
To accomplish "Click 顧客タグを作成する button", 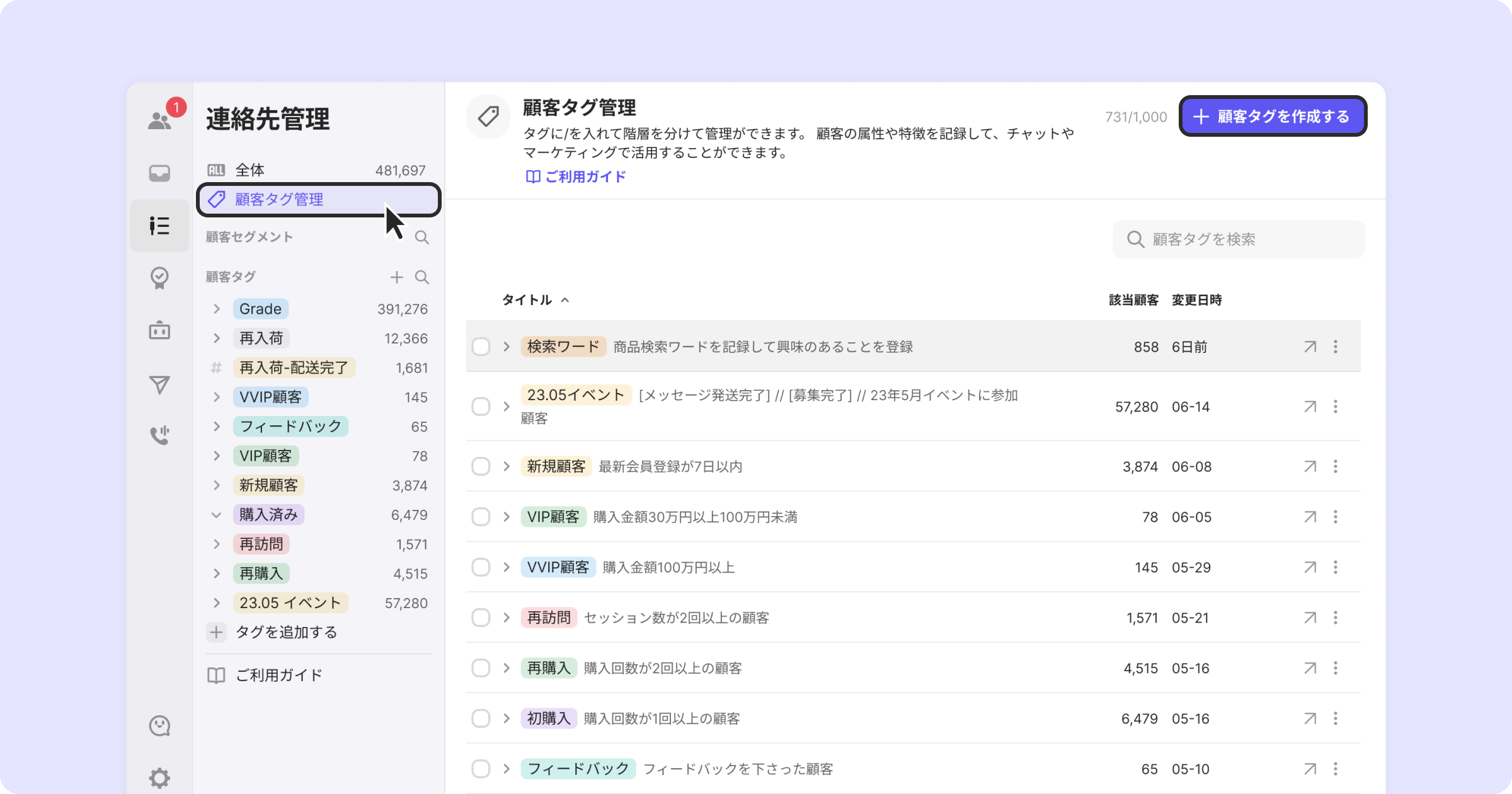I will pyautogui.click(x=1273, y=117).
